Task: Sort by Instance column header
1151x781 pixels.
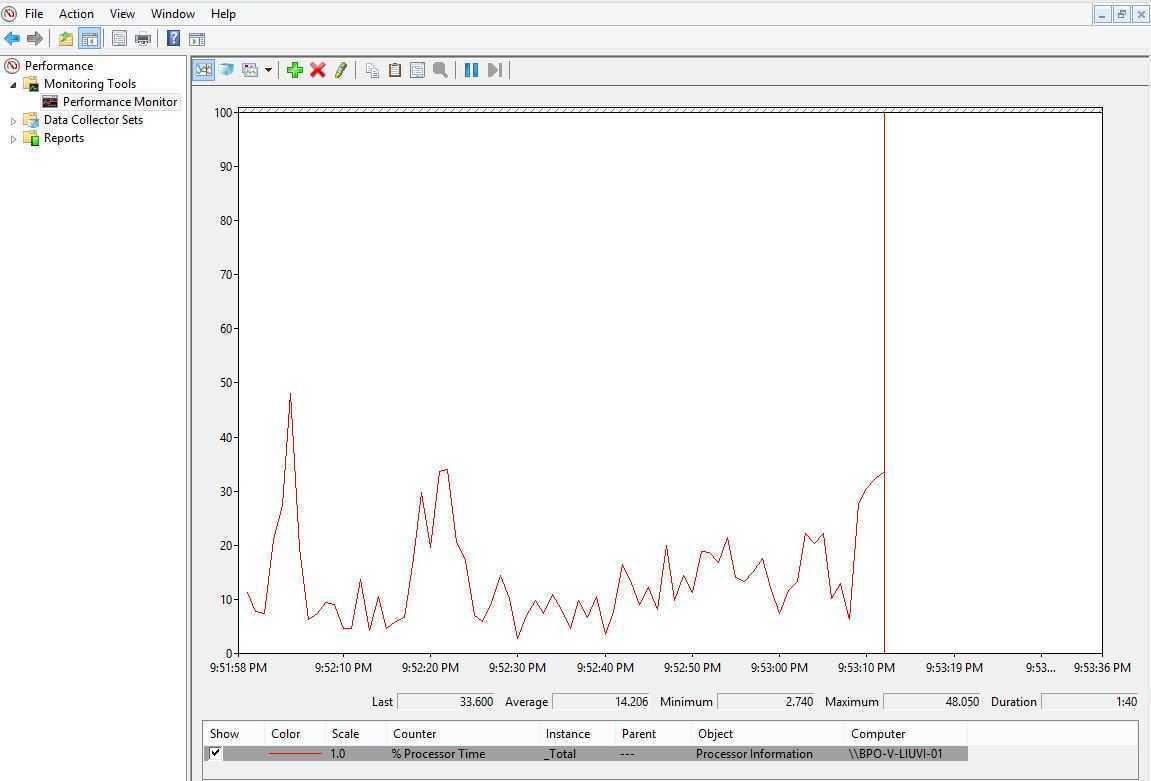Action: [578, 733]
